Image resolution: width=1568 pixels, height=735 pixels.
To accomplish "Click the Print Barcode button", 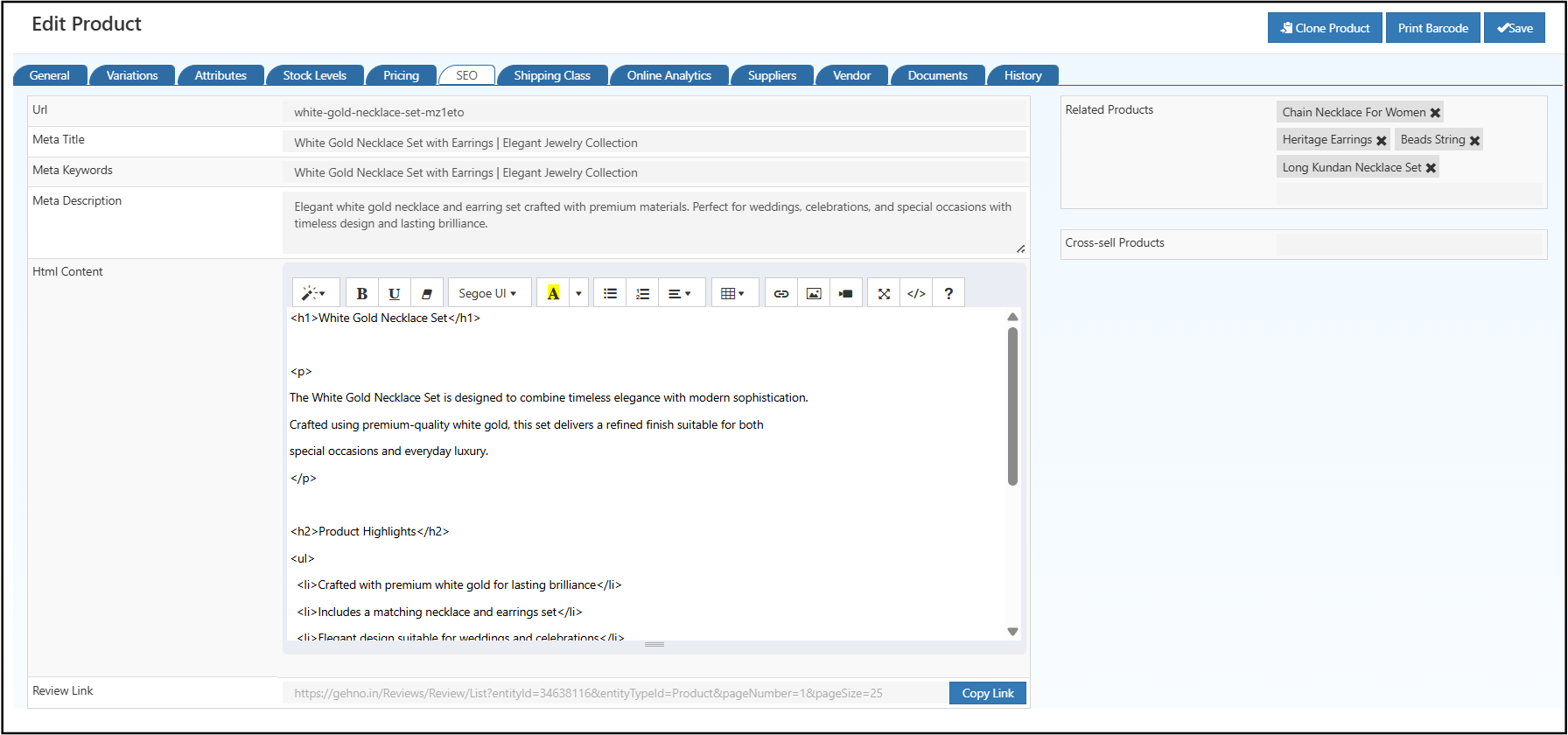I will pyautogui.click(x=1433, y=28).
